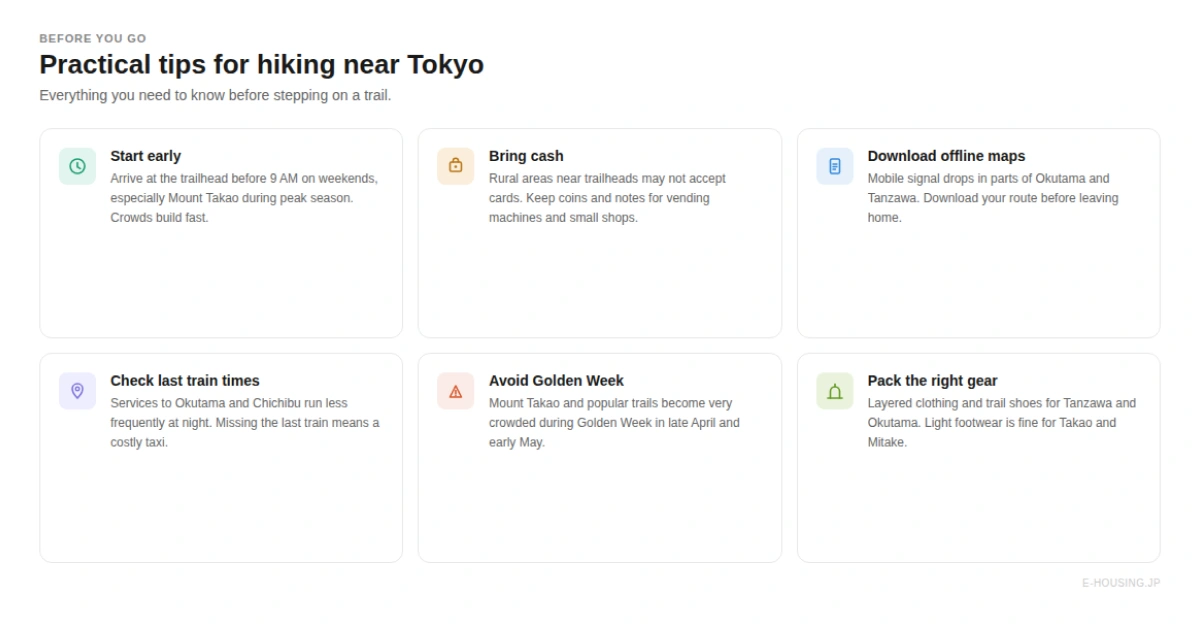Click the E-HOUSING.JP watermark link
The height and width of the screenshot is (630, 1200).
coord(1120,583)
